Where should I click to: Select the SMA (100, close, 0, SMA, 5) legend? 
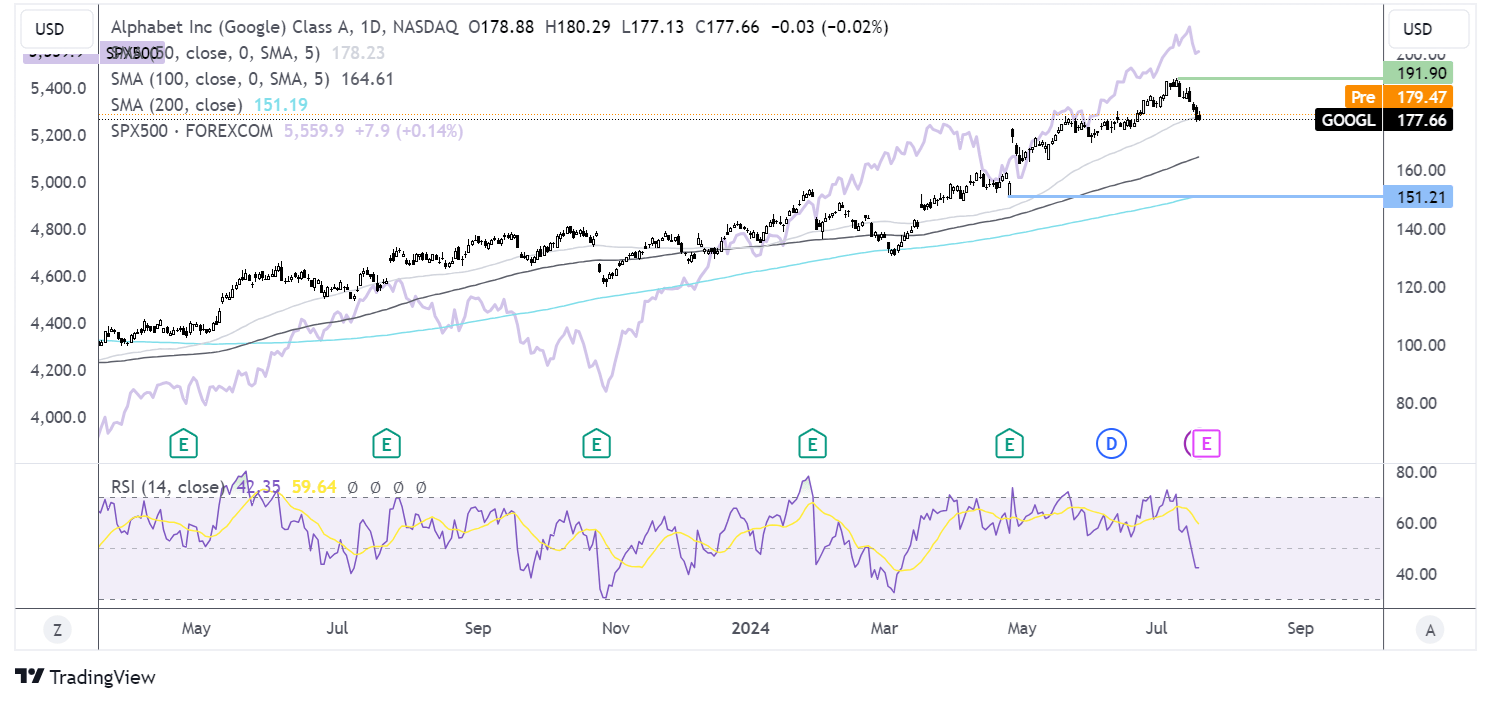click(x=220, y=79)
